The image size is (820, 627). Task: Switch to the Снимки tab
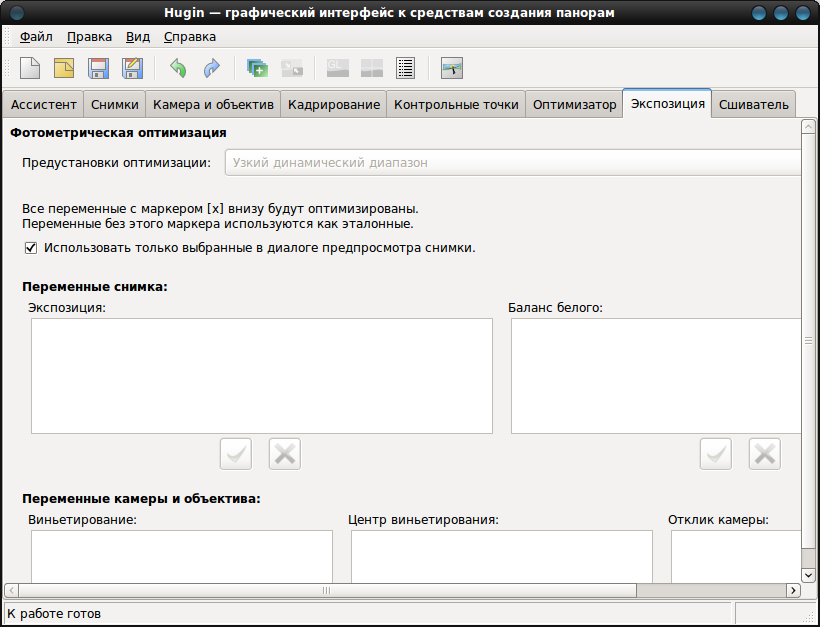[115, 105]
